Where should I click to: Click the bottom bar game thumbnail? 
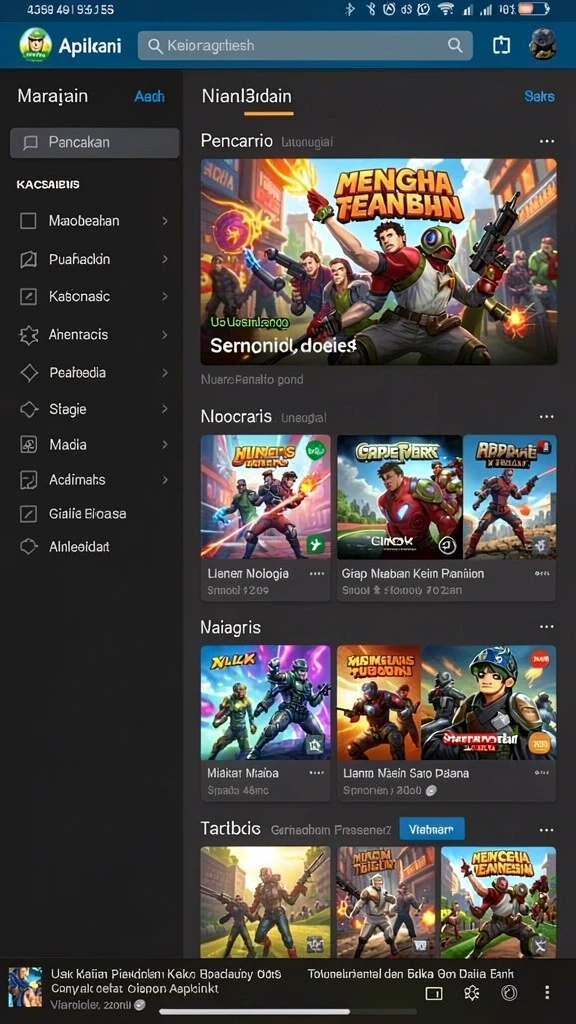(25, 988)
